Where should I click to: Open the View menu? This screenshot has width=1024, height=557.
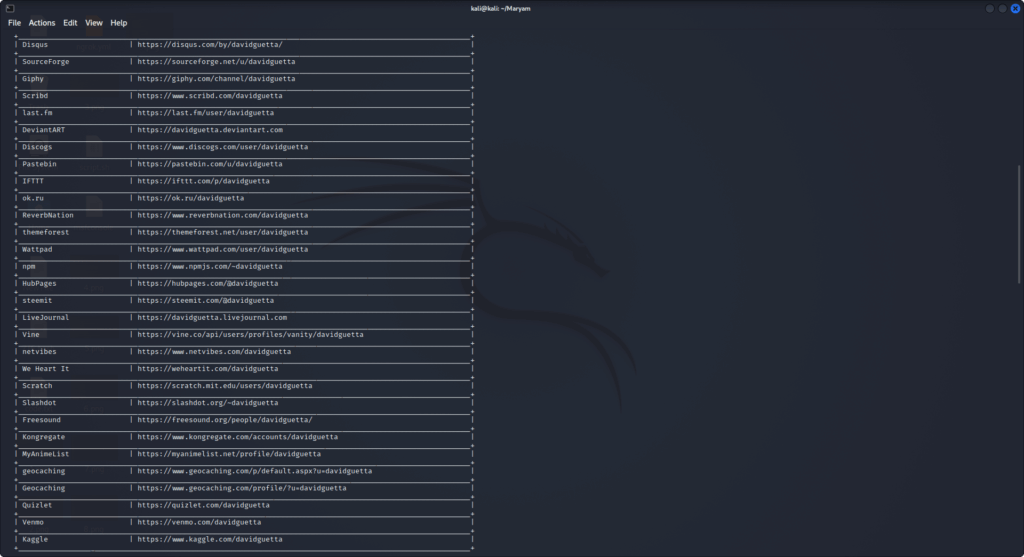click(94, 22)
